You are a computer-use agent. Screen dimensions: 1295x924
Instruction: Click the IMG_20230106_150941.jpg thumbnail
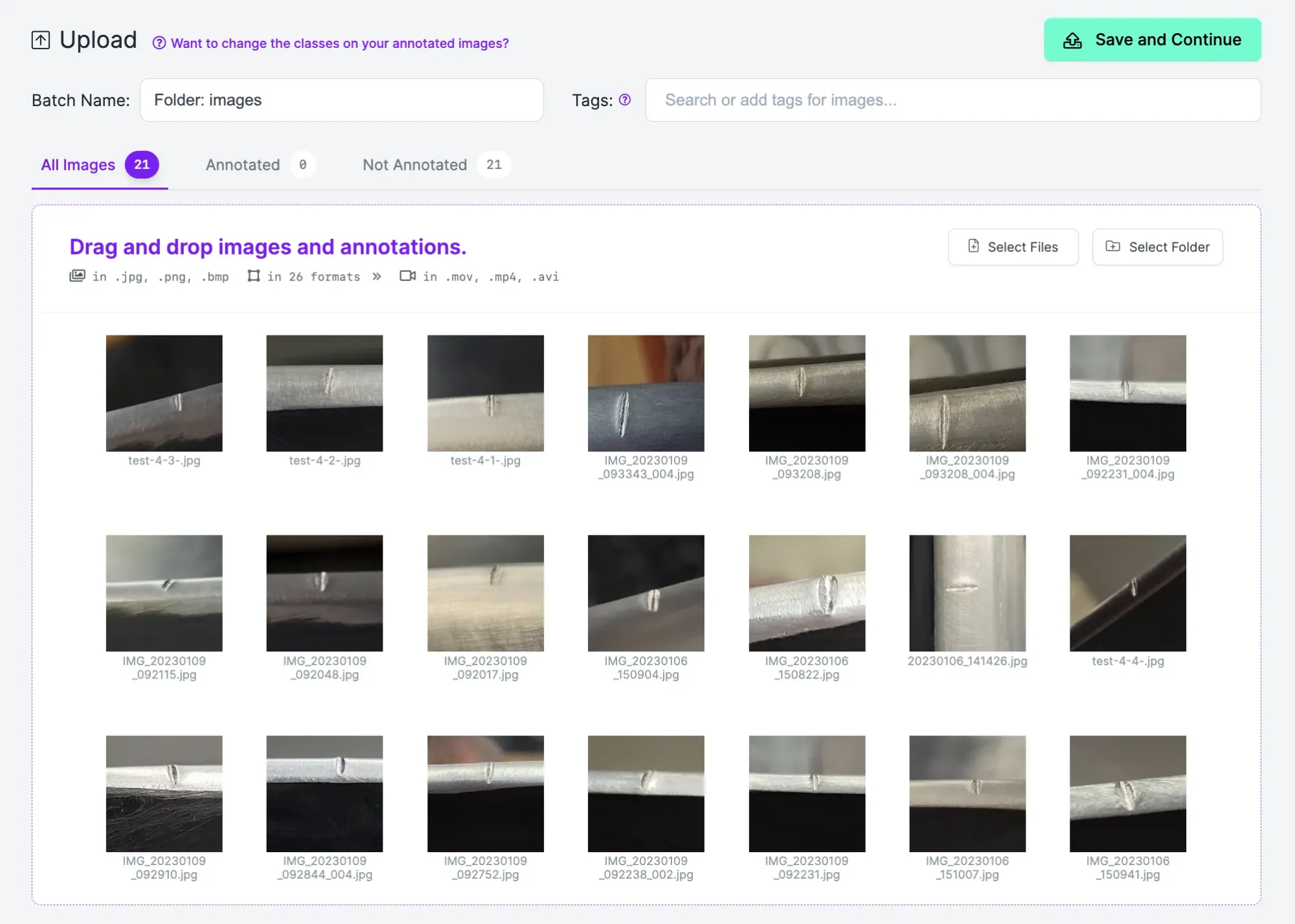click(x=1127, y=793)
